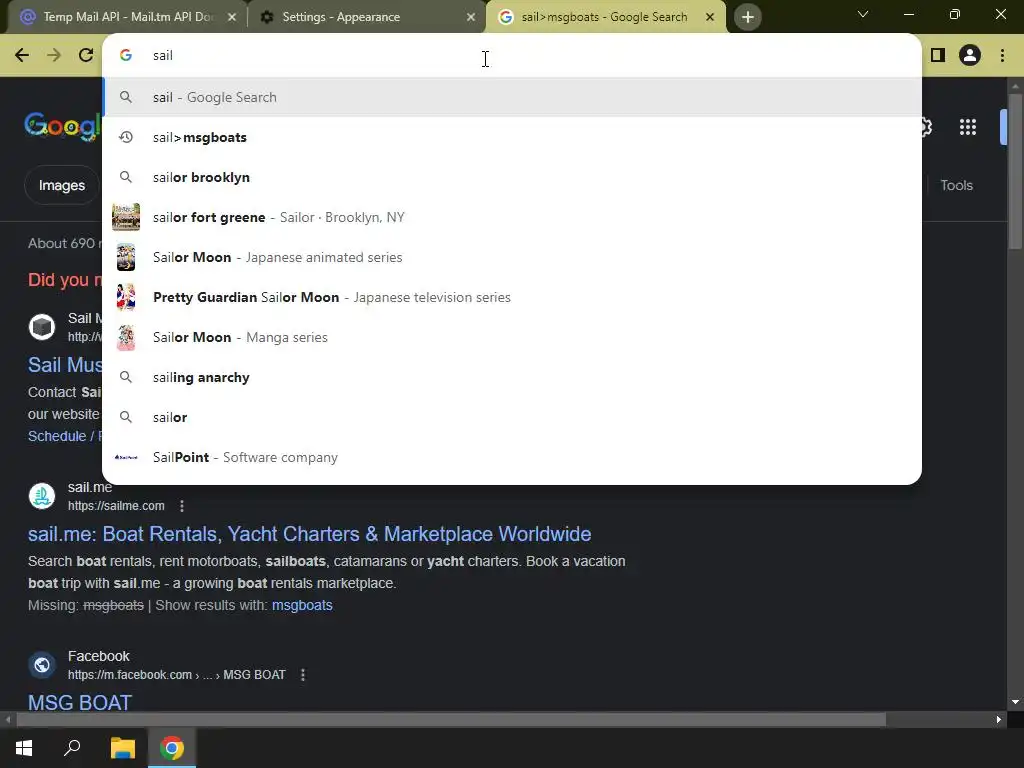Click the SailPoint logo icon
1024x768 pixels.
click(126, 457)
